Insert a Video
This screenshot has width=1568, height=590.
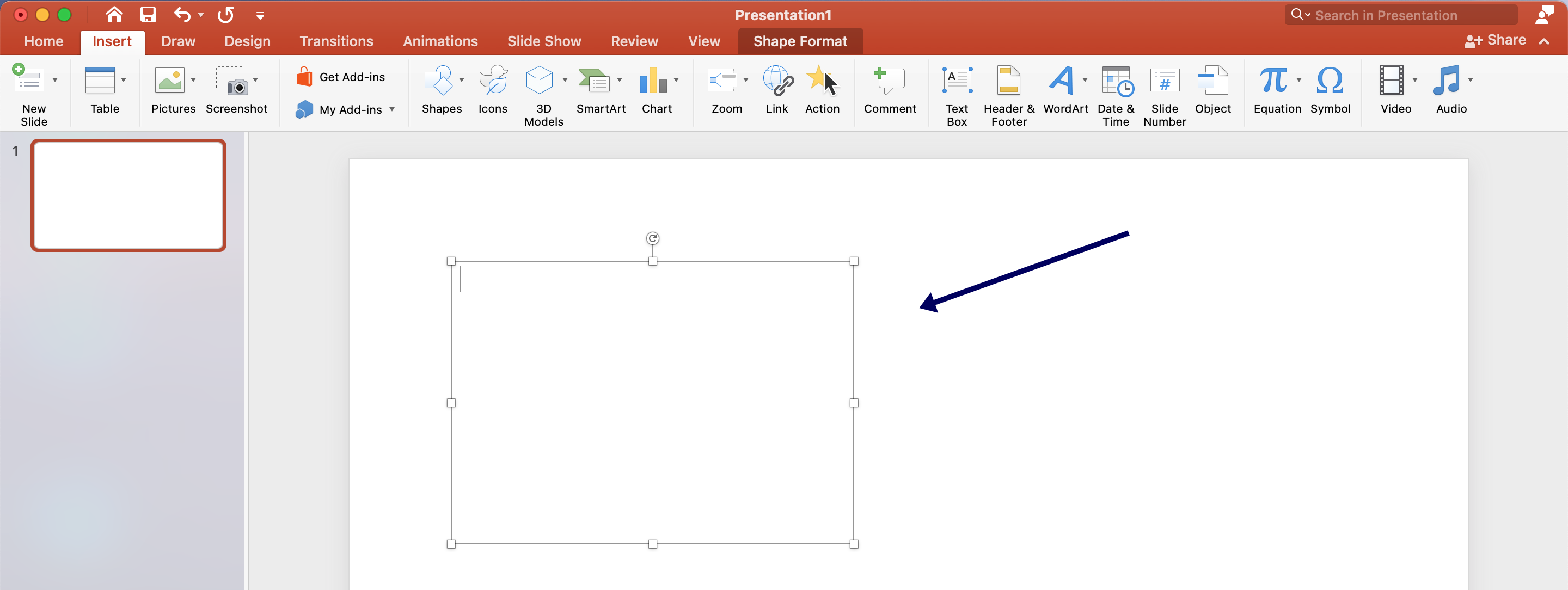tap(1392, 79)
